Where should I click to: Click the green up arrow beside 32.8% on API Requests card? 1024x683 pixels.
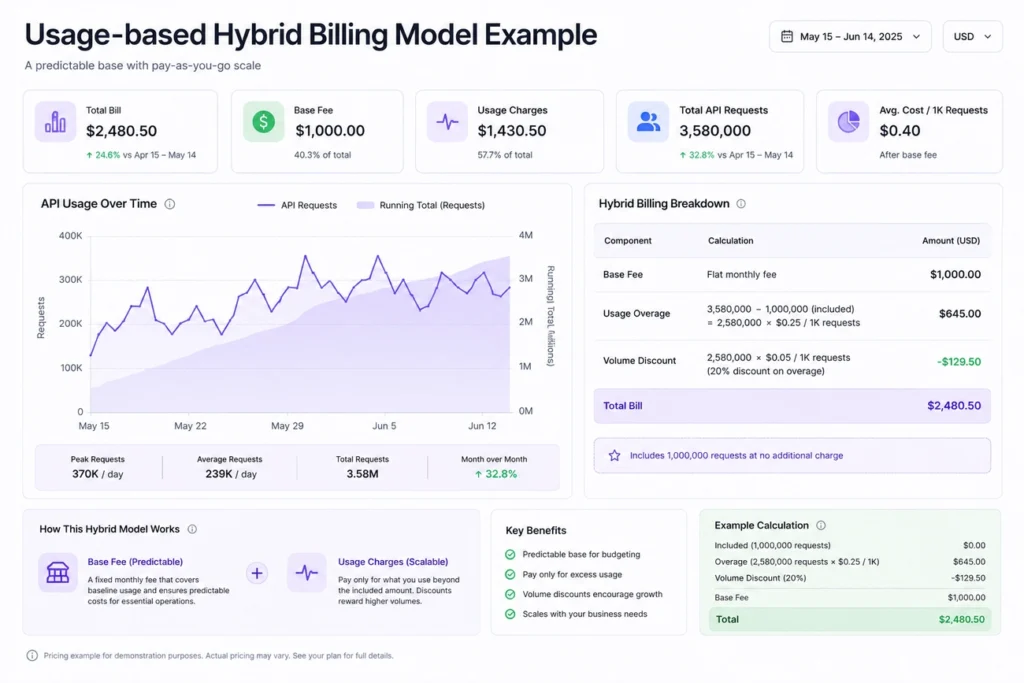(683, 155)
